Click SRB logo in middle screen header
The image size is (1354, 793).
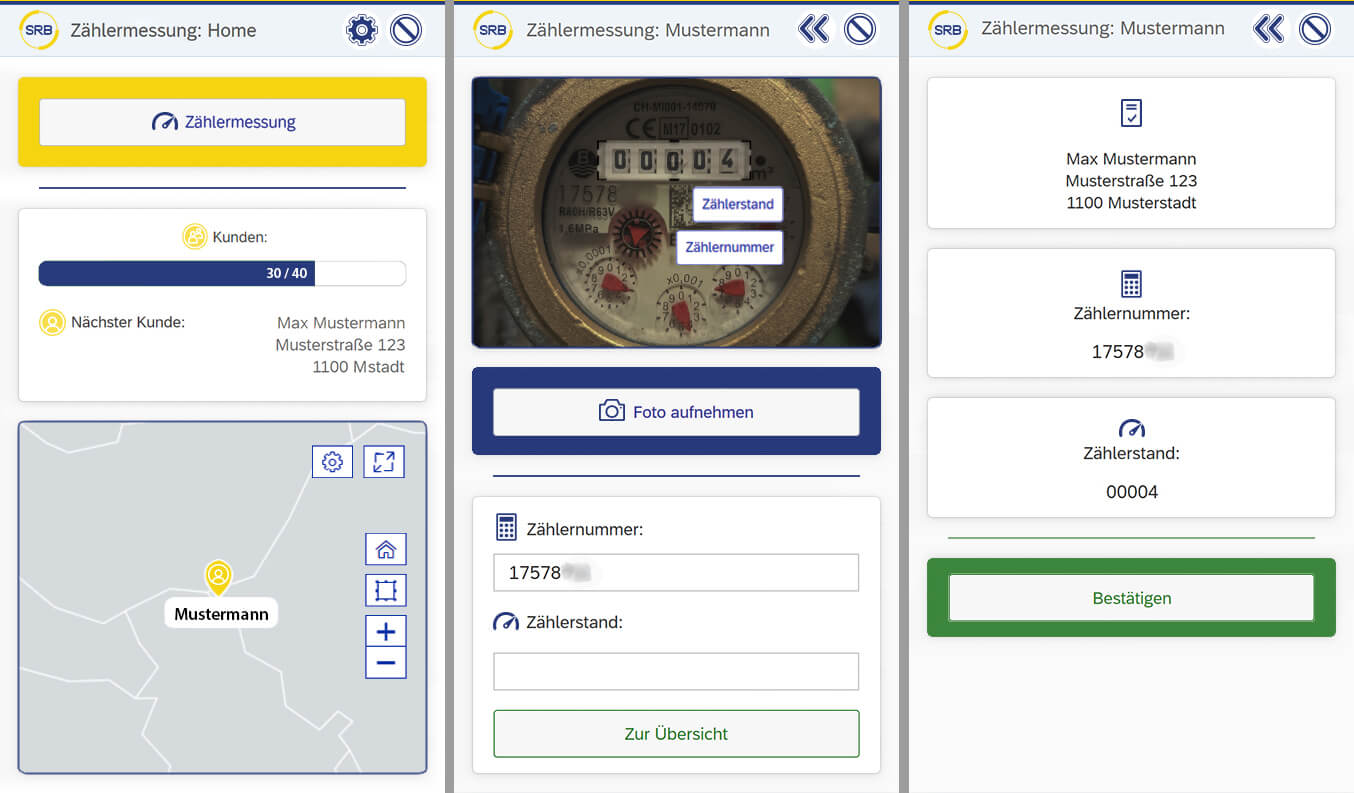click(x=492, y=30)
